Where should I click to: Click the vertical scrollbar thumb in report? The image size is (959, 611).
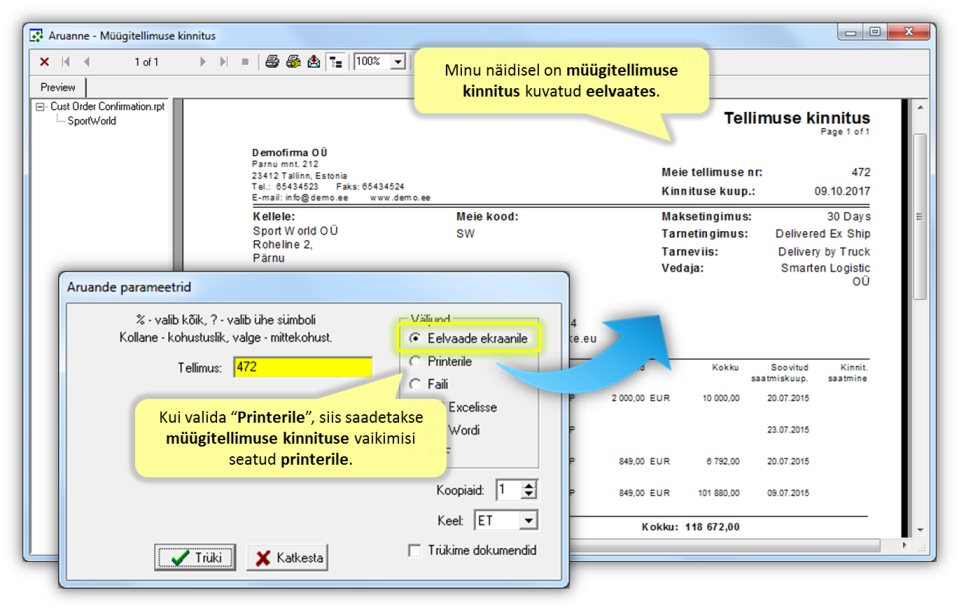click(x=920, y=217)
